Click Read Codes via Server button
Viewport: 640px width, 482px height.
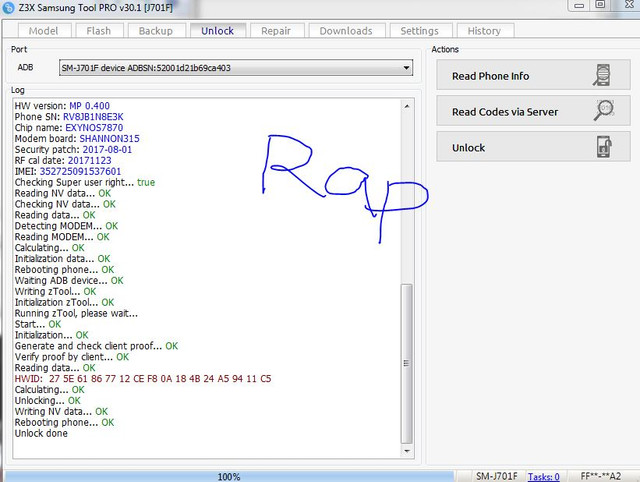[533, 111]
